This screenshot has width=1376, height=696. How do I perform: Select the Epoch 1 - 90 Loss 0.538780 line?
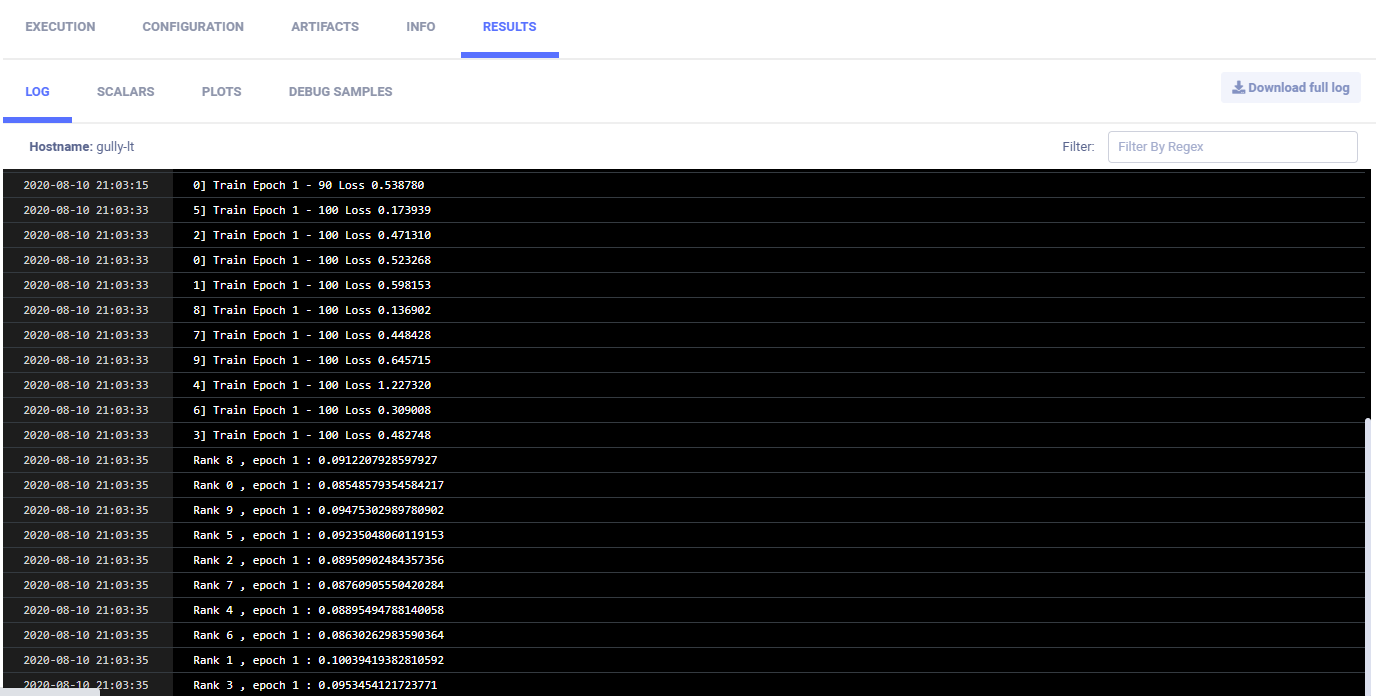308,185
